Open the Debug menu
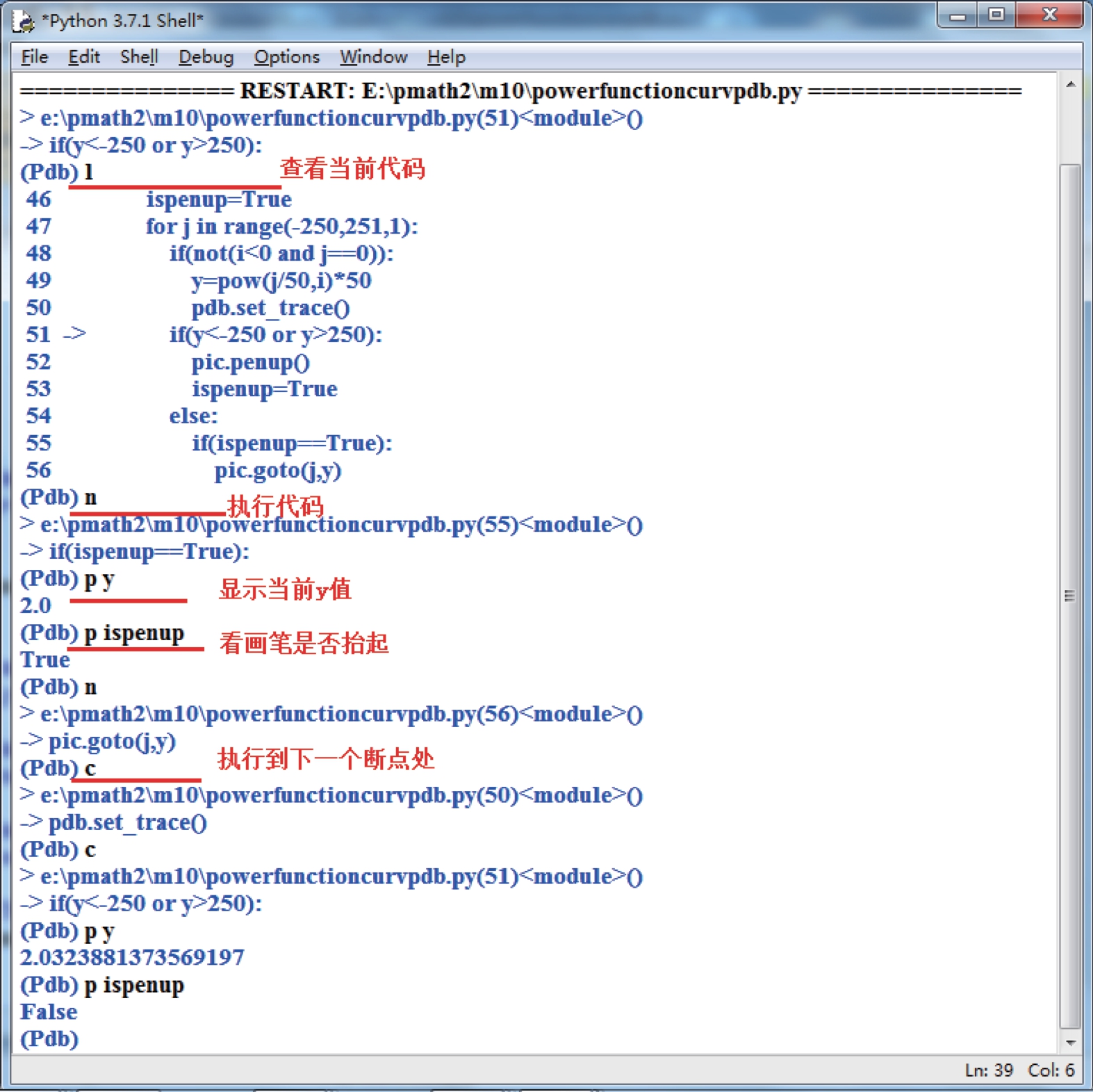The image size is (1093, 1092). 206,57
